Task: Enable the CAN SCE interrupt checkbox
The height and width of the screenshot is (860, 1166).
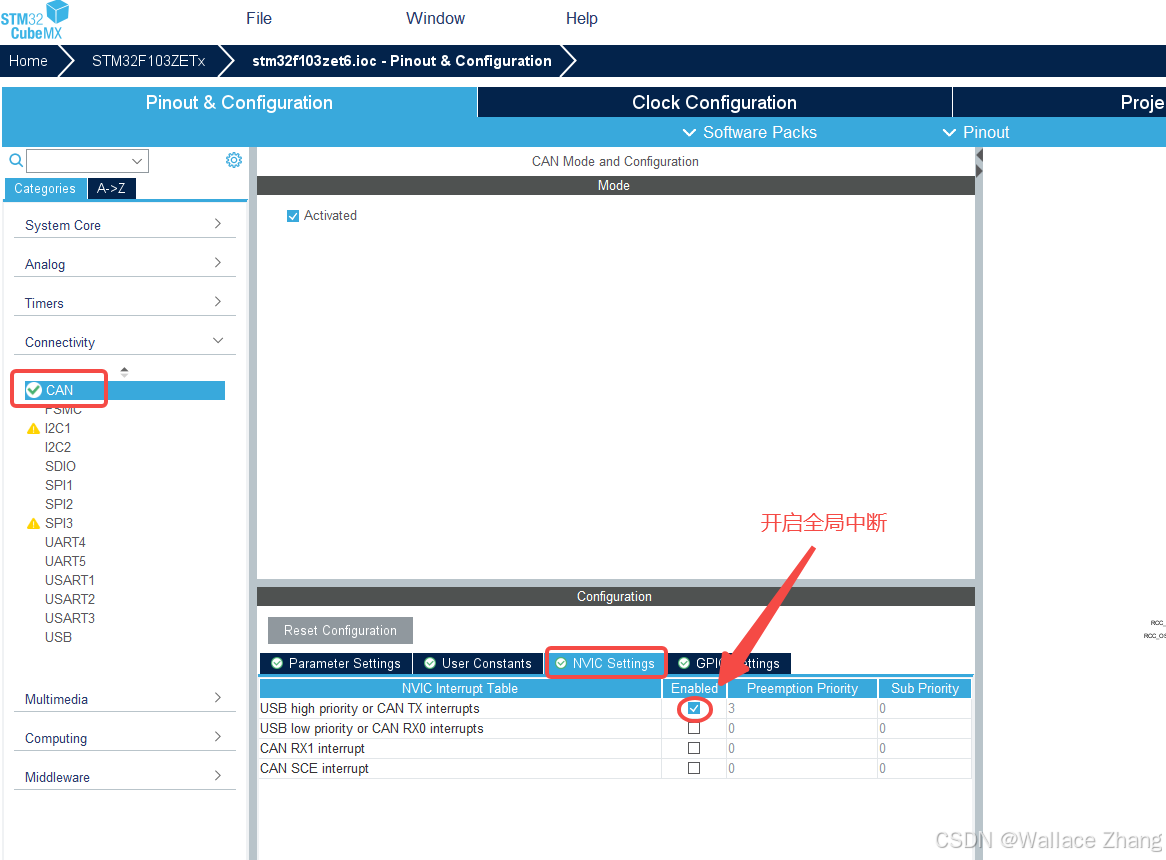Action: (x=694, y=769)
